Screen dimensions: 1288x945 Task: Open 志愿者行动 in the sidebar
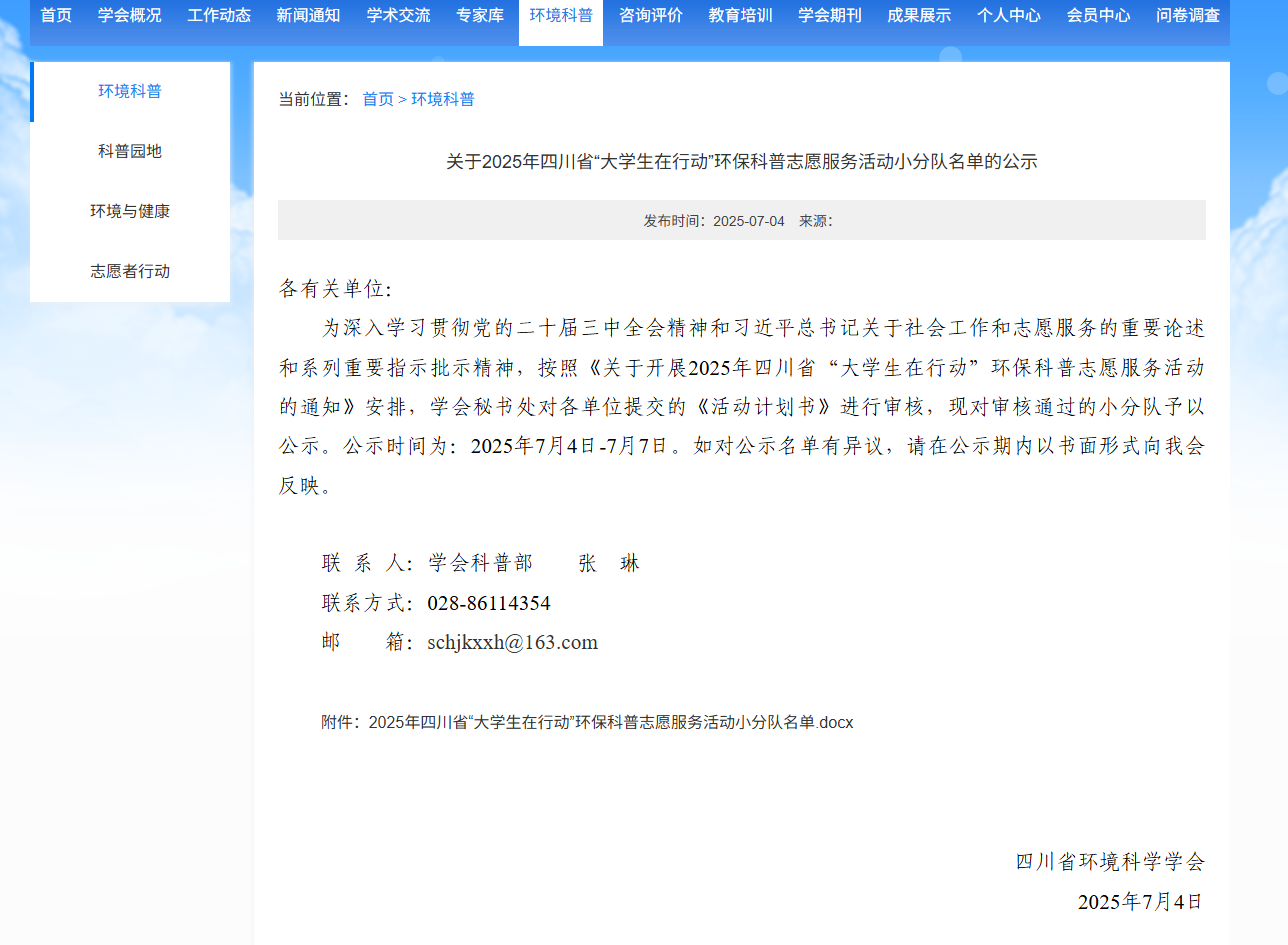[130, 272]
